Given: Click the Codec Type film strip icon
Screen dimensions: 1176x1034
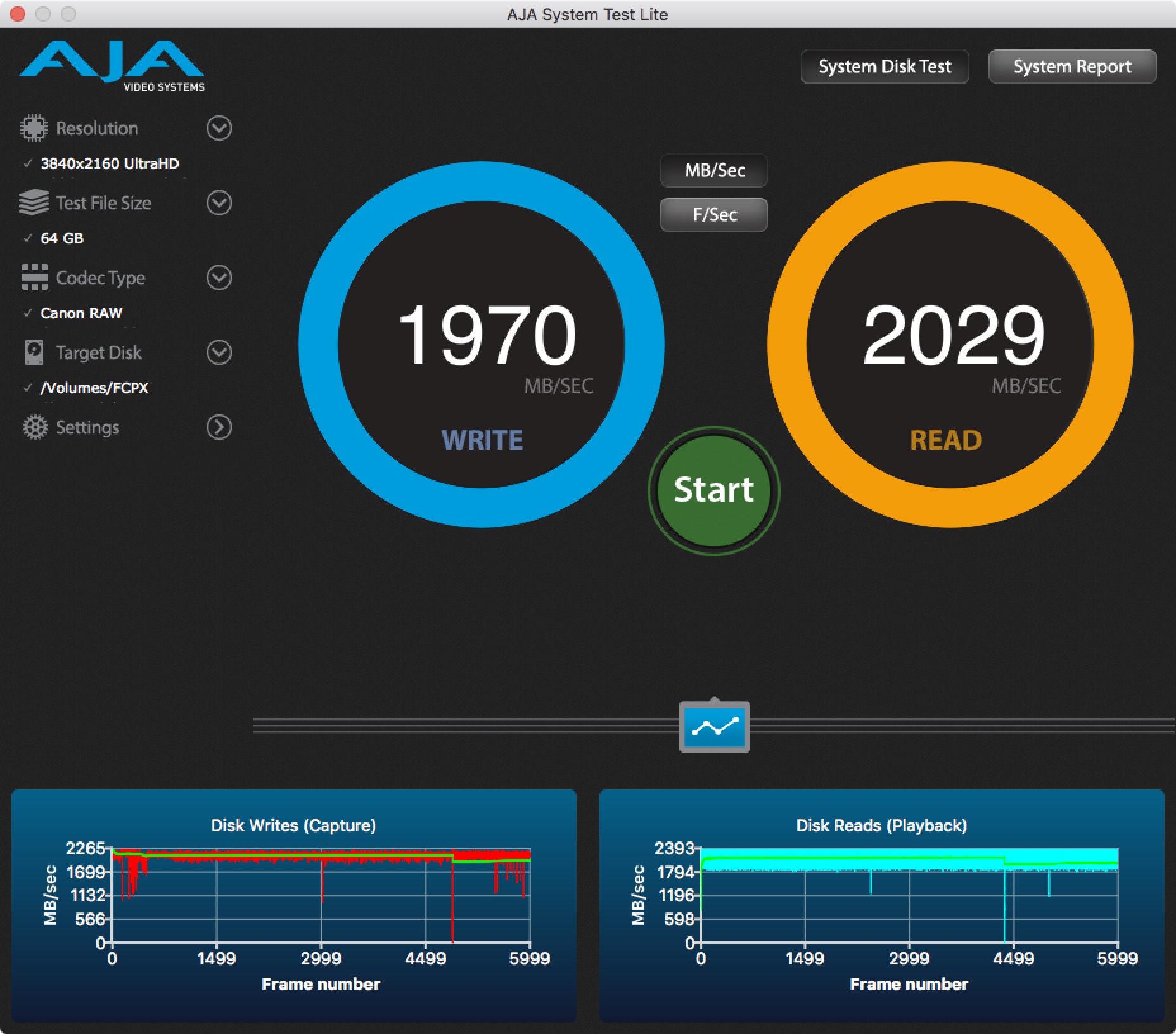Looking at the screenshot, I should tap(34, 278).
